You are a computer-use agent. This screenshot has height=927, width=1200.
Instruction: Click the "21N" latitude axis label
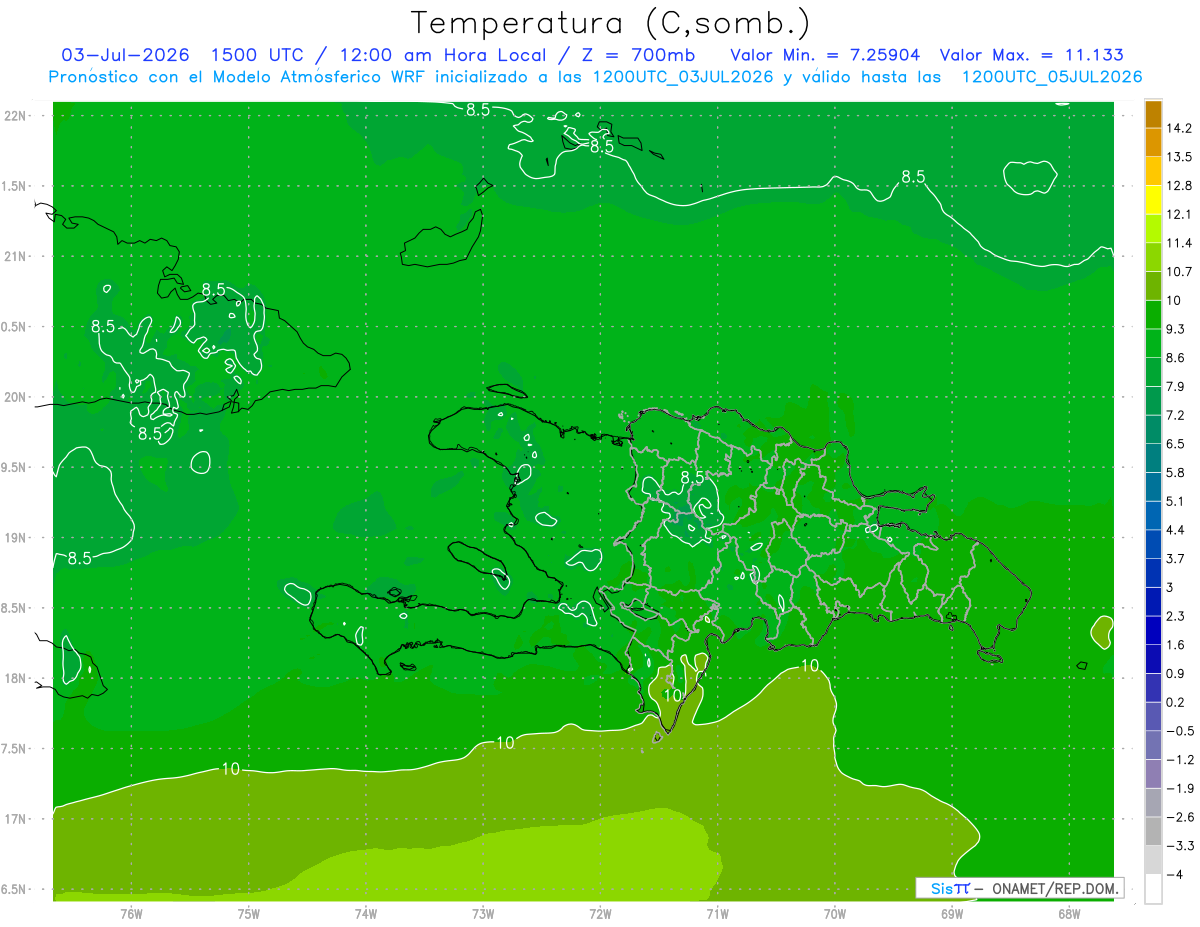[16, 257]
